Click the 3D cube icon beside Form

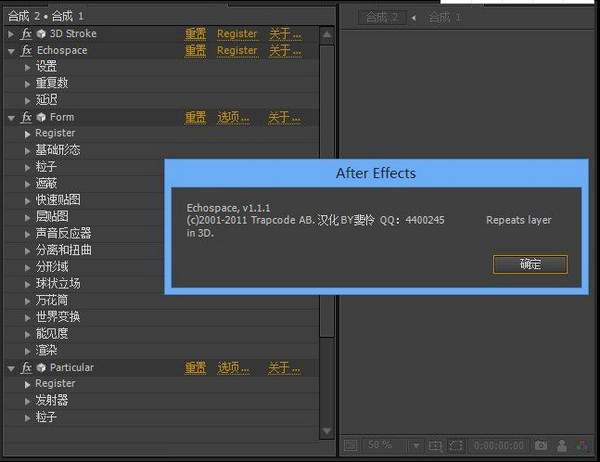pos(41,117)
